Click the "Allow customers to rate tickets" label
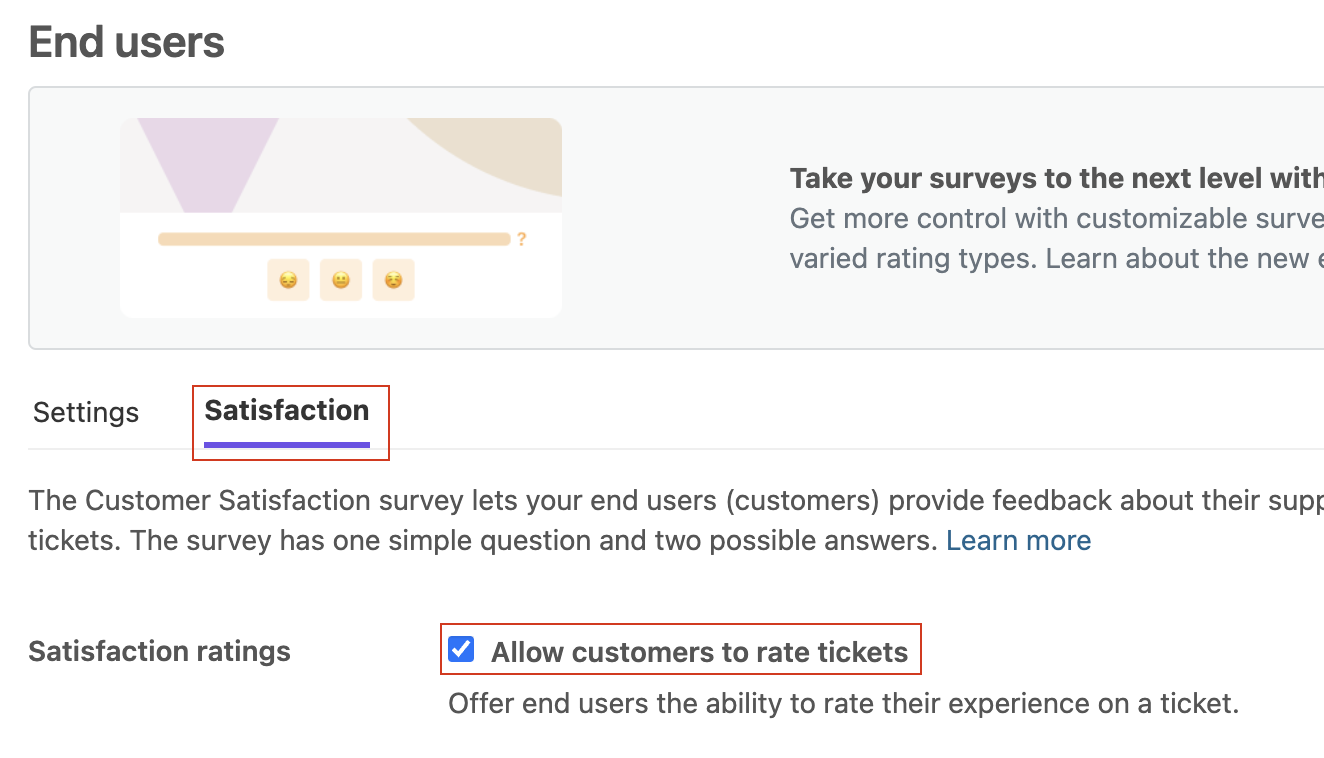This screenshot has height=758, width=1324. point(699,653)
